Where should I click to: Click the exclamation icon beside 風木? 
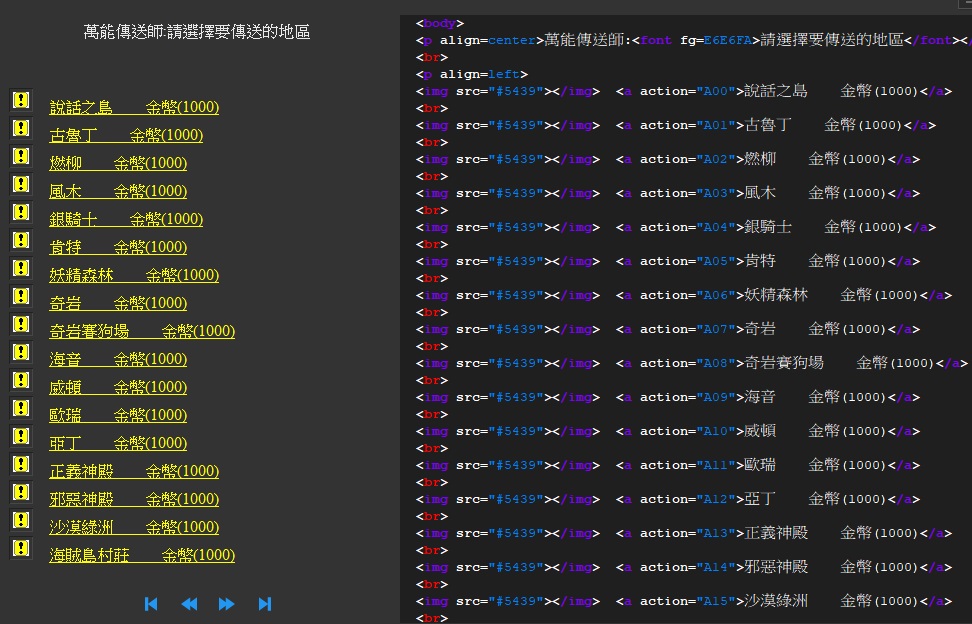[21, 184]
